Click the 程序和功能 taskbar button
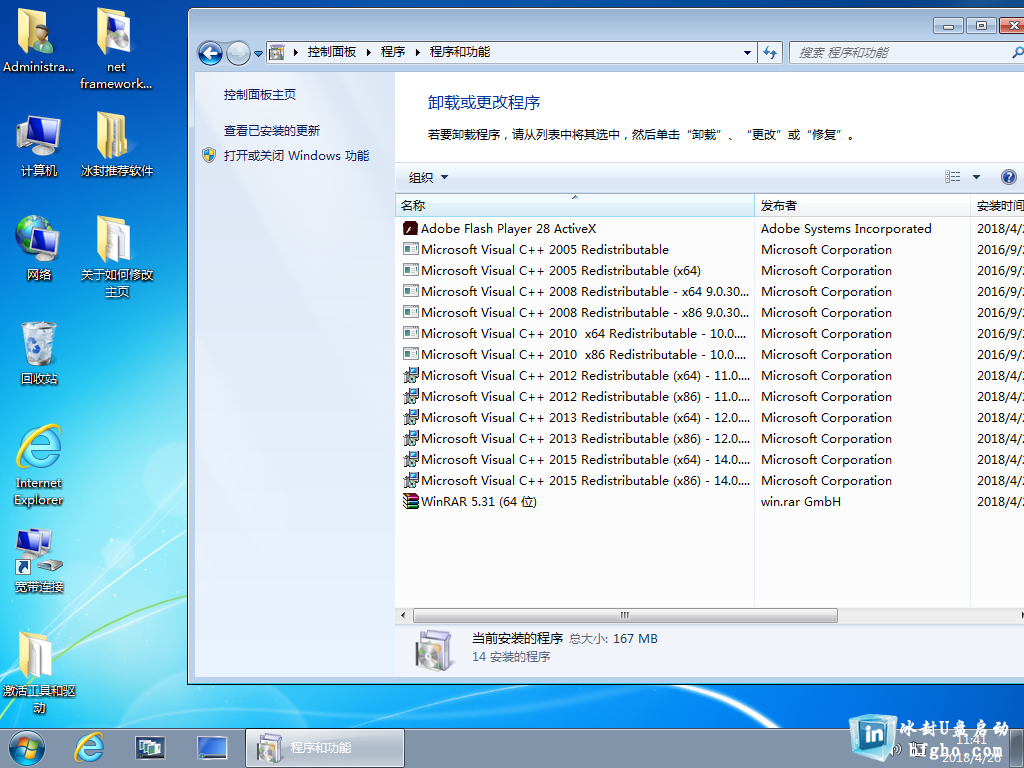Viewport: 1024px width, 768px height. [325, 748]
